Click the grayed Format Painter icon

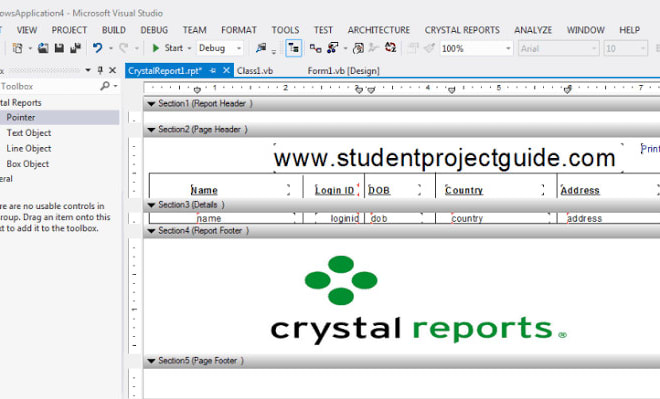(429, 48)
